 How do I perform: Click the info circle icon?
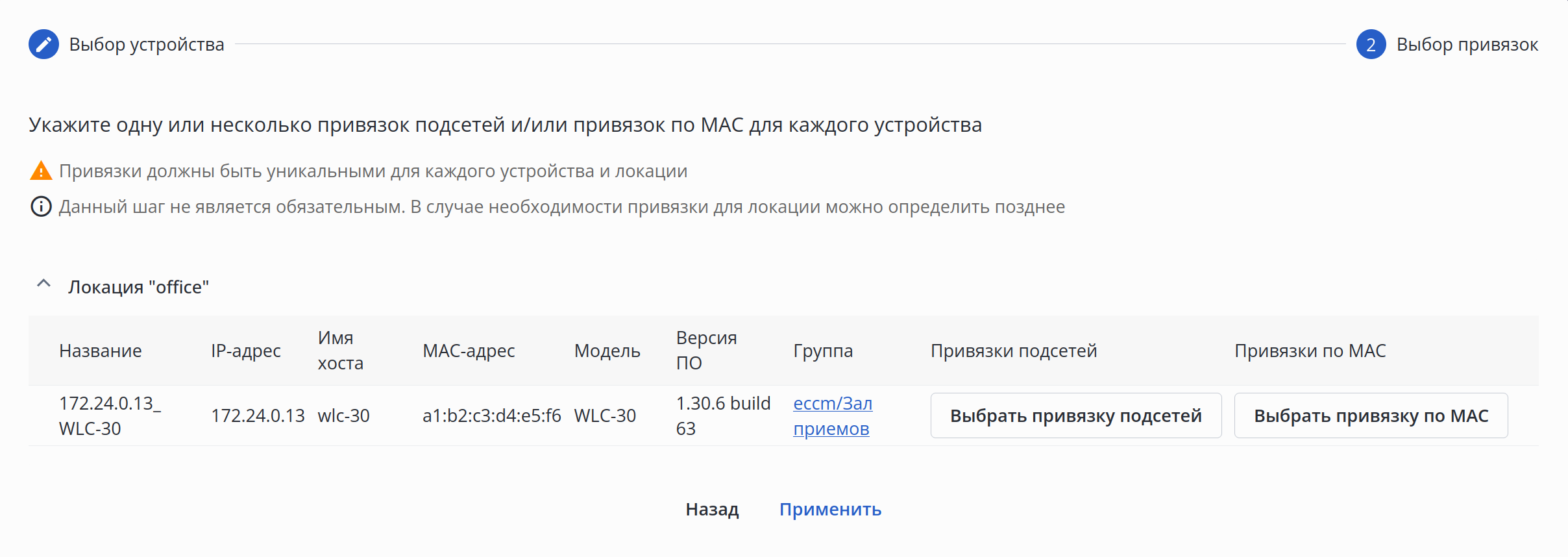41,206
